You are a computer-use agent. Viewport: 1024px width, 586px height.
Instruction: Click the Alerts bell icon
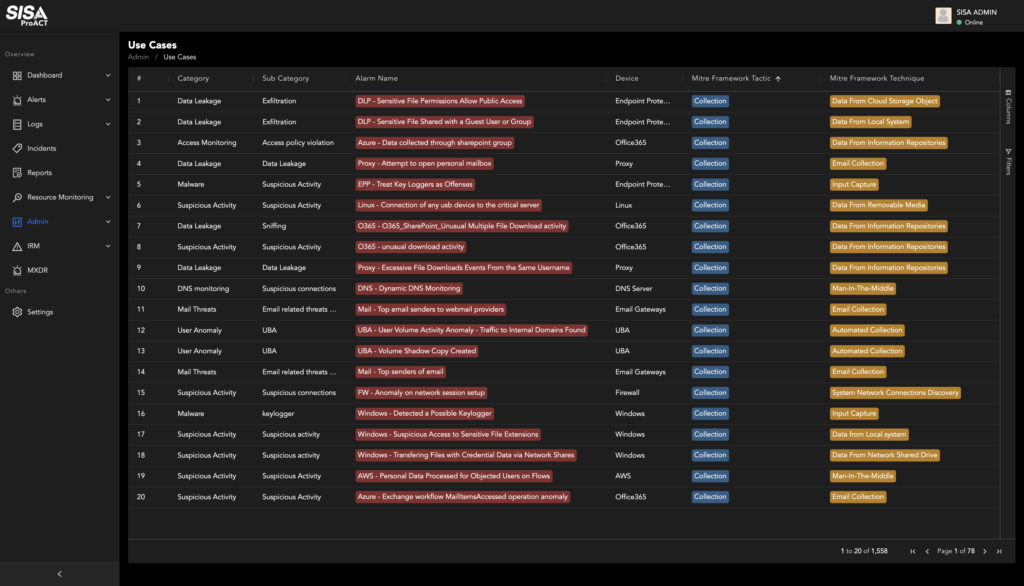[17, 100]
